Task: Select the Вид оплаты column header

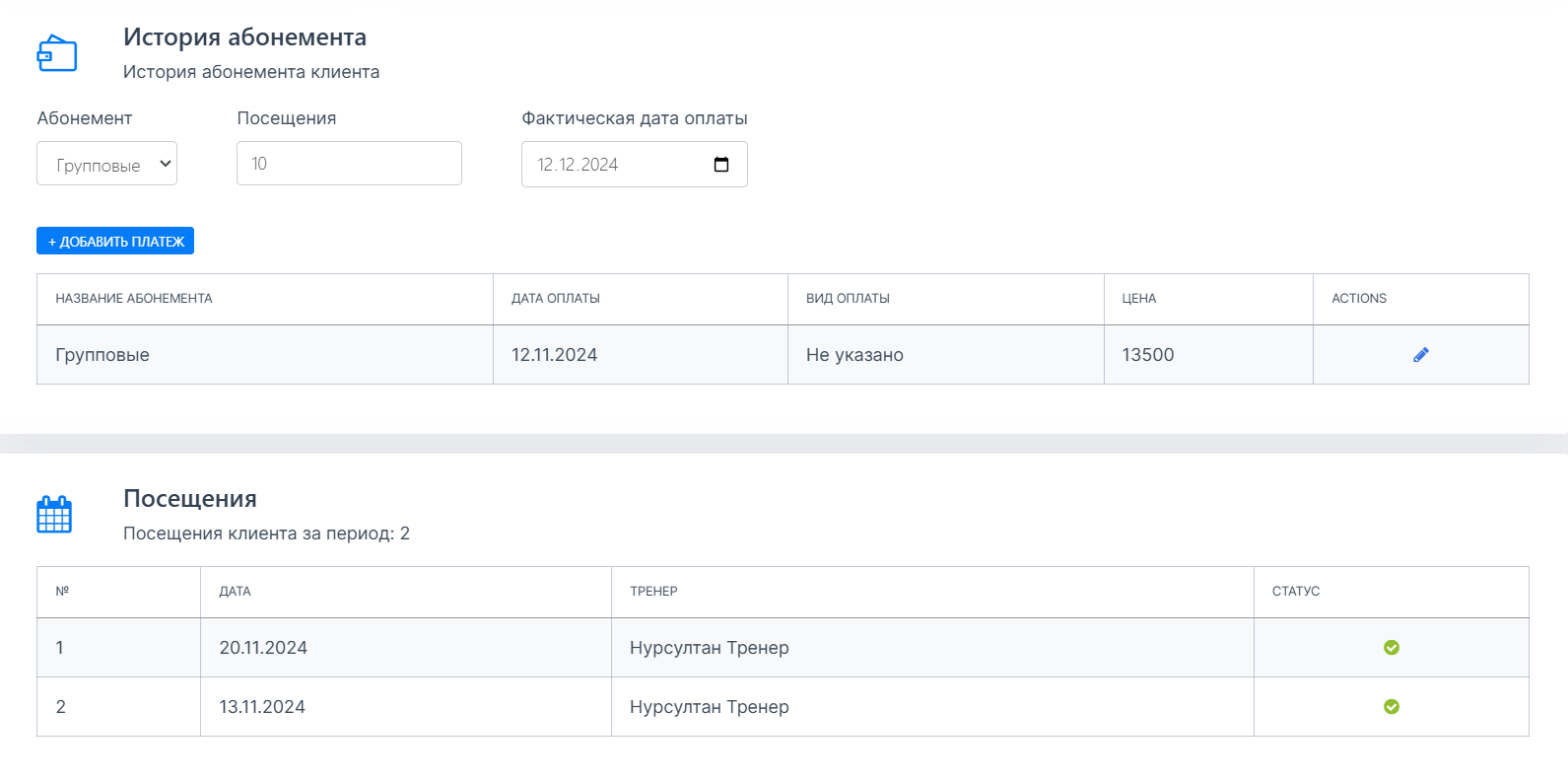Action: point(848,299)
